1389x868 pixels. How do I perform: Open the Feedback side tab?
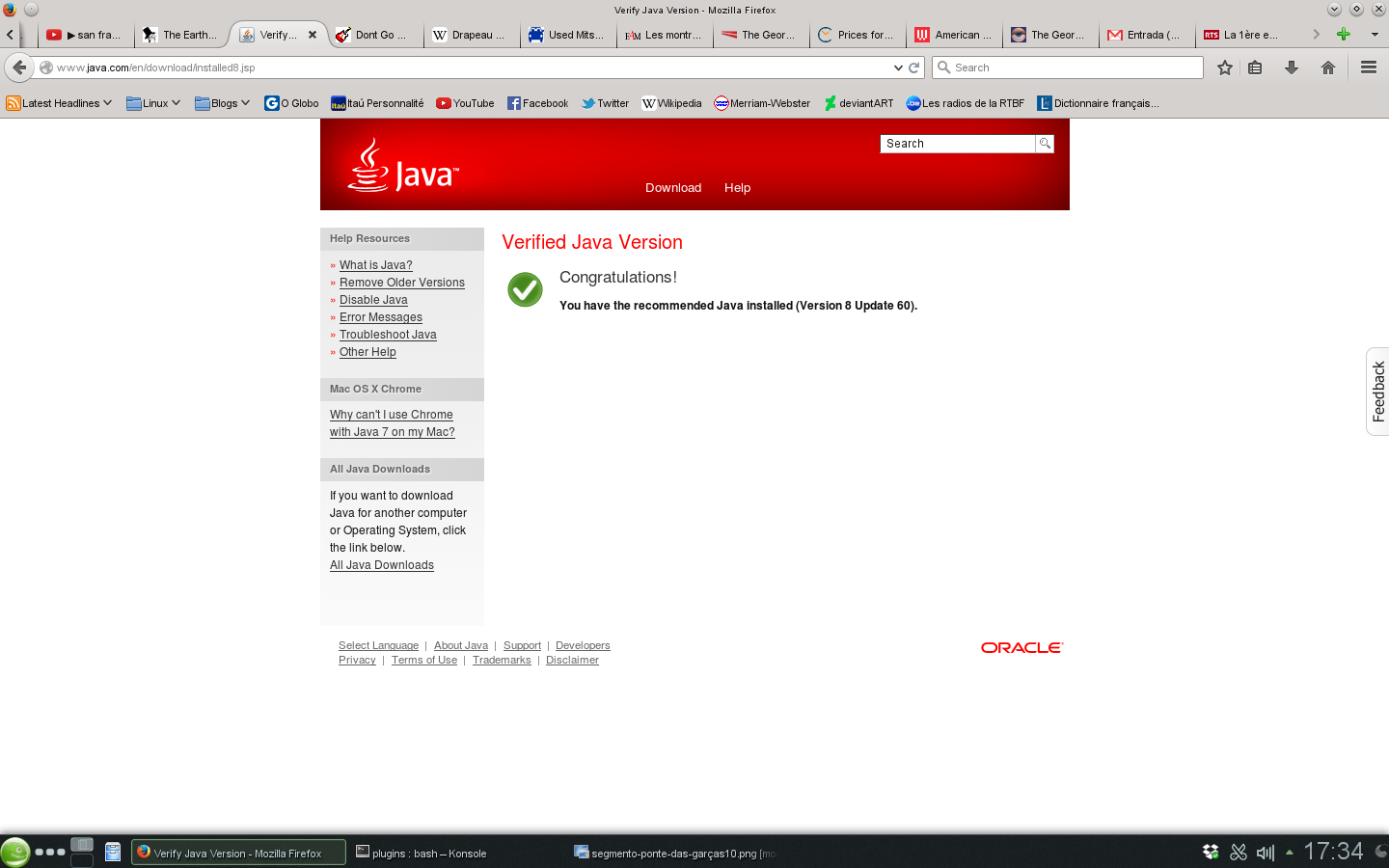click(1377, 391)
